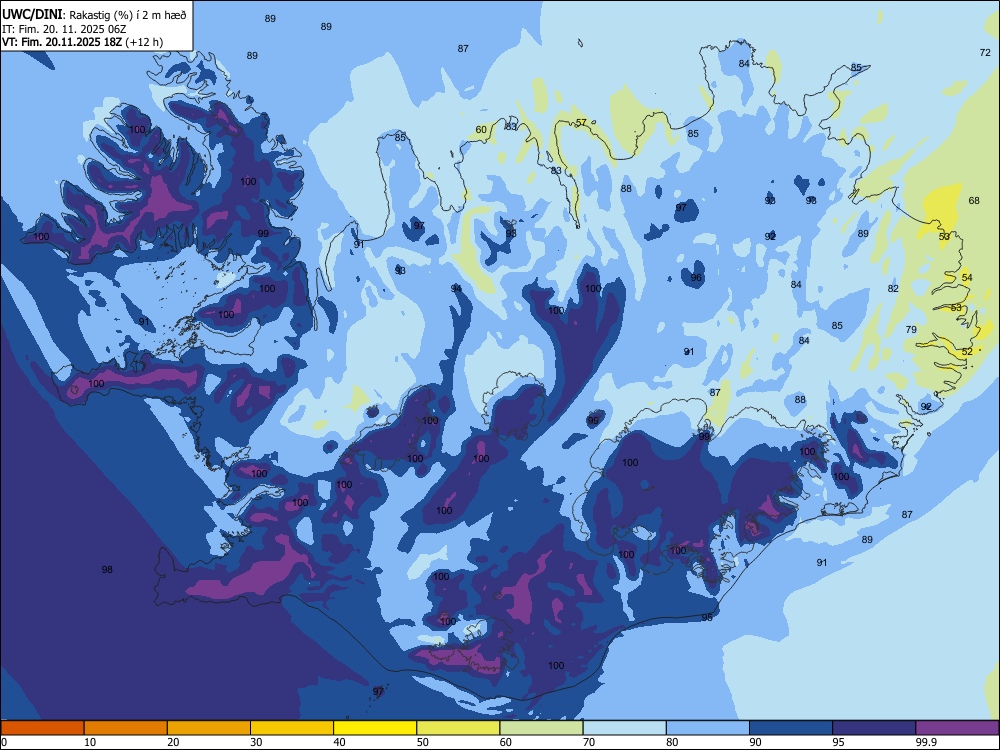Viewport: 1000px width, 750px height.
Task: Click the pale yellow 50–60 legend swatch
Action: 458,728
